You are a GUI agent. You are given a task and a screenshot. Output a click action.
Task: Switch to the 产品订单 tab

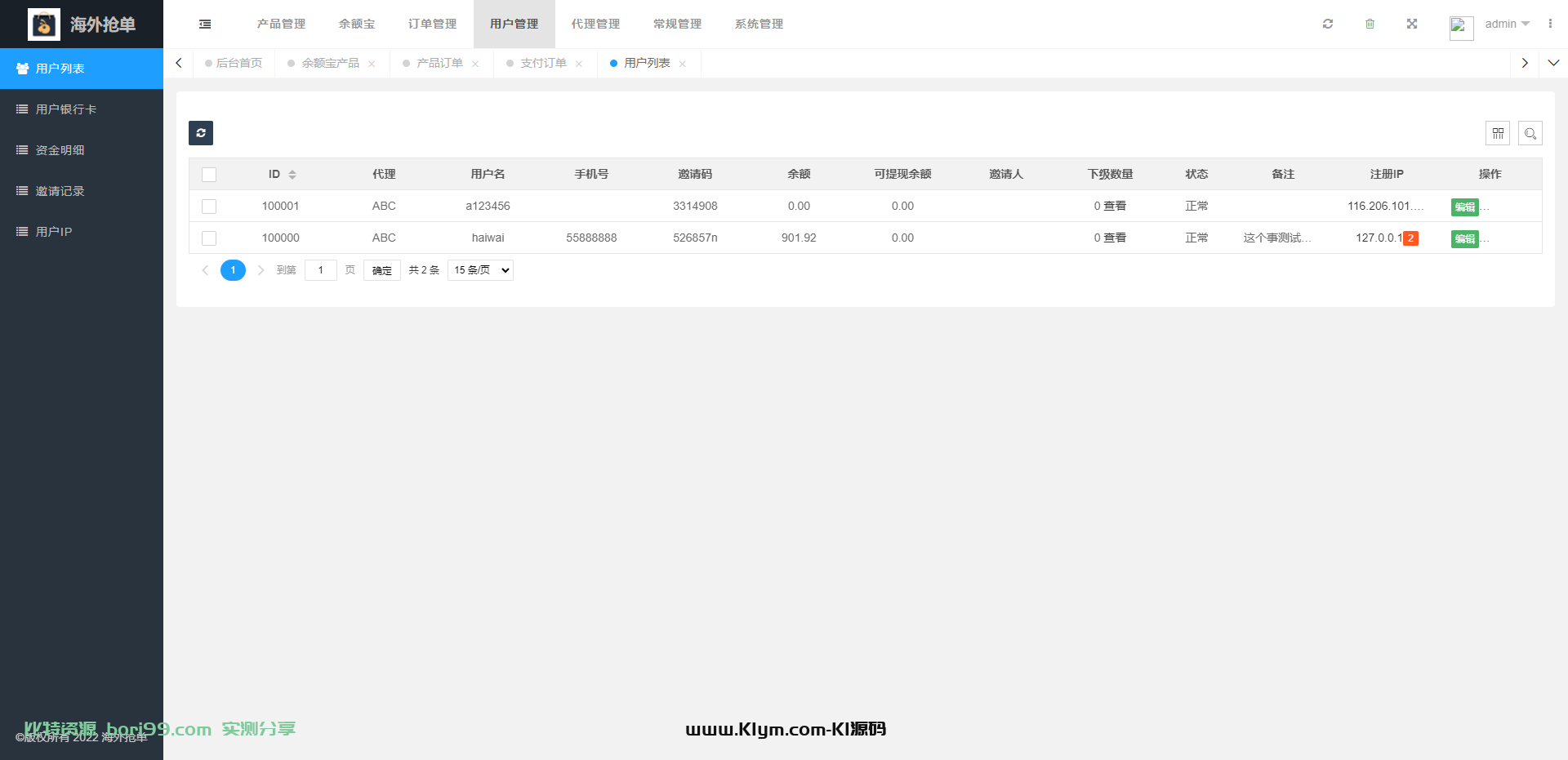click(439, 63)
